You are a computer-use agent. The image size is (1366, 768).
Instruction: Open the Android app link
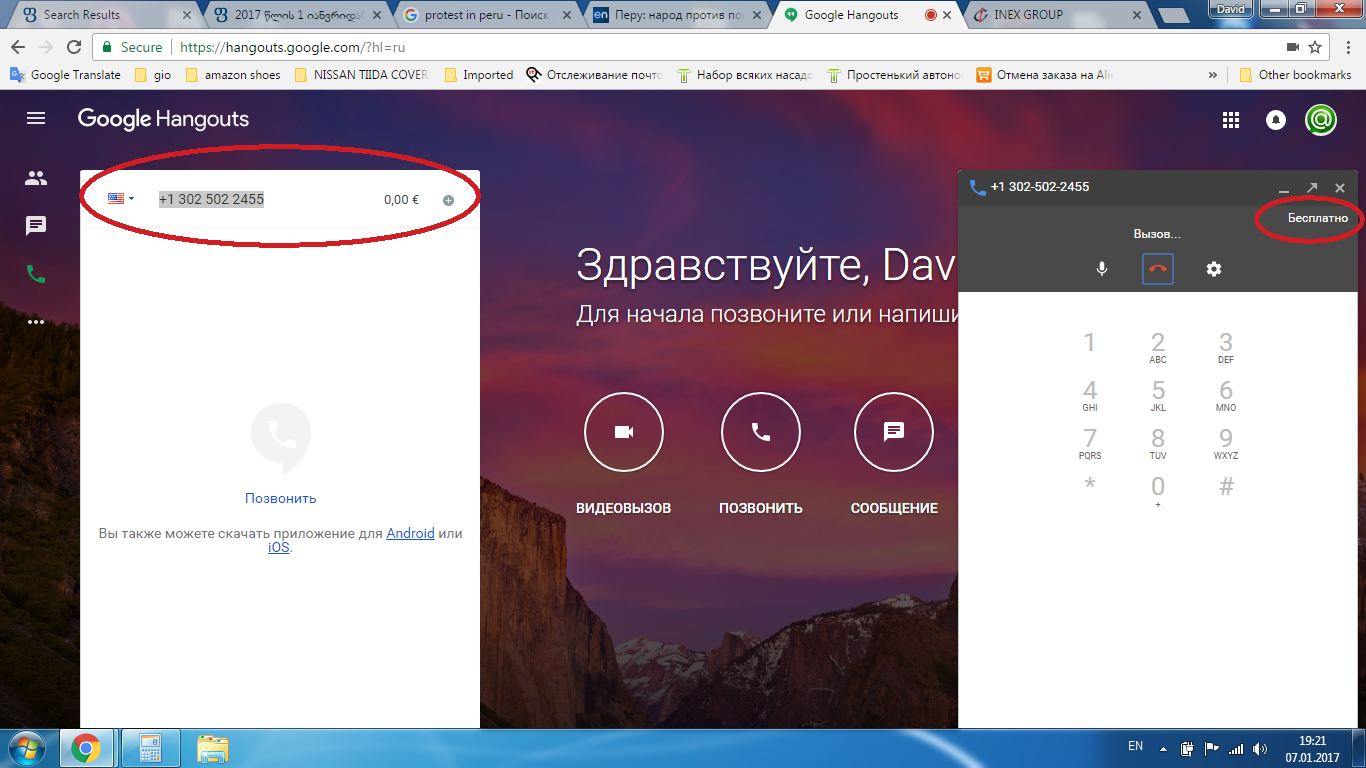coord(410,533)
